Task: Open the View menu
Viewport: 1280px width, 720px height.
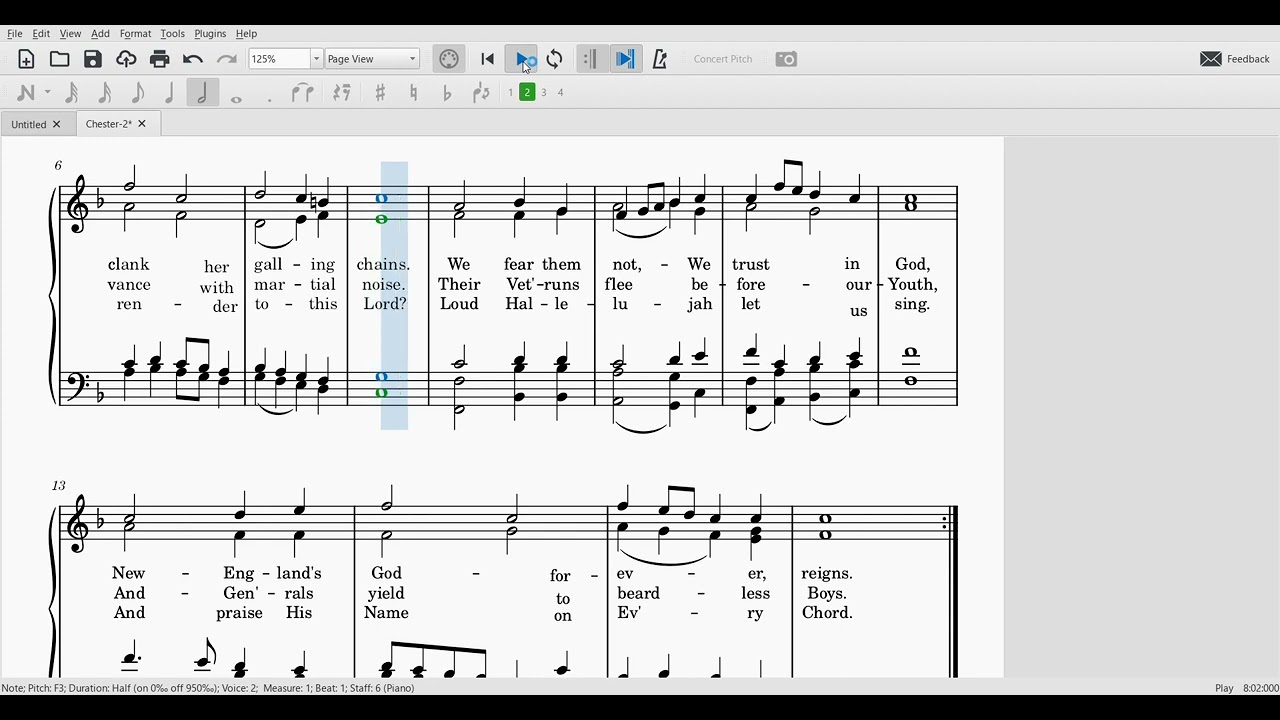Action: pyautogui.click(x=70, y=34)
